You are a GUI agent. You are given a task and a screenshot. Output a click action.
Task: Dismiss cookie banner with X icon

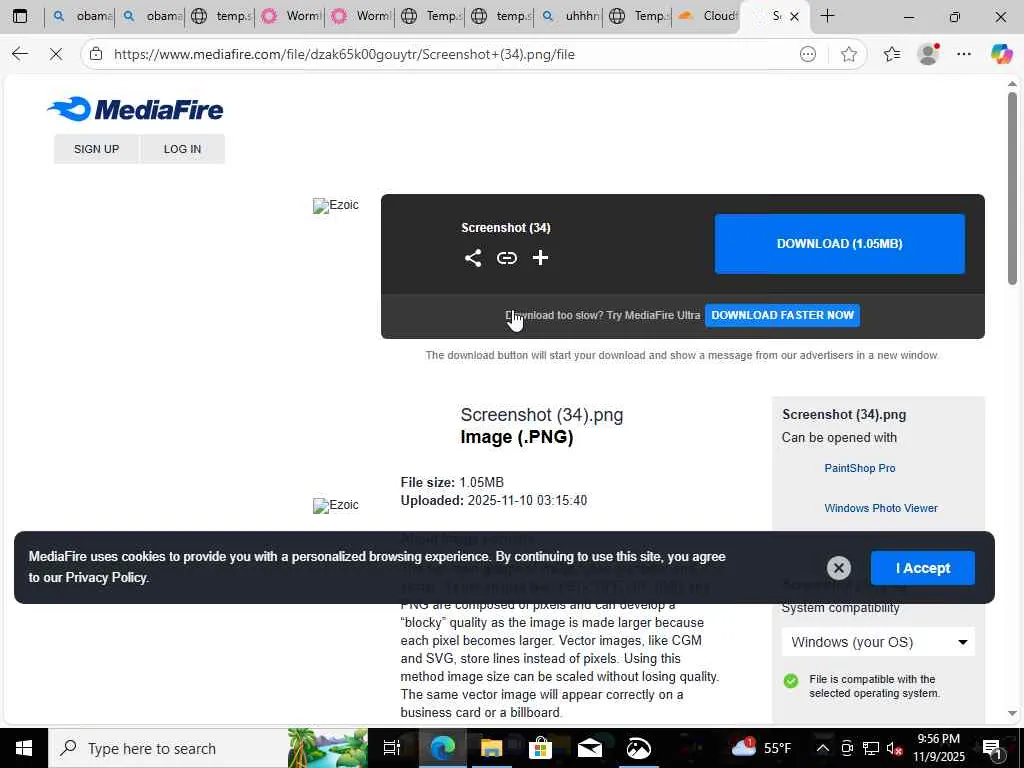pos(839,568)
